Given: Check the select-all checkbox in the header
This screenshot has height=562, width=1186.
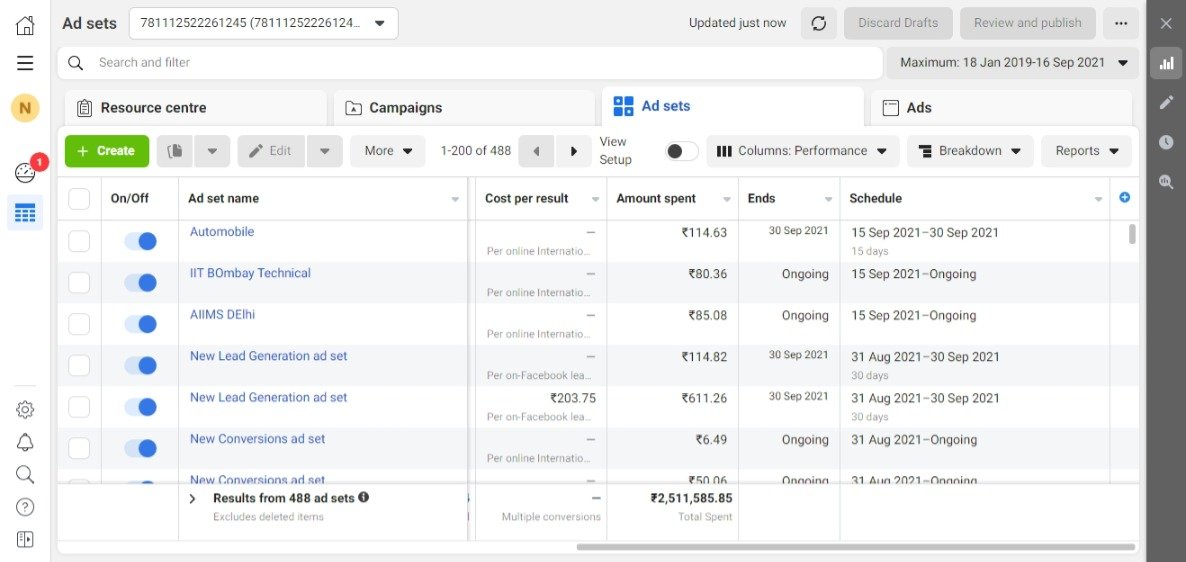Looking at the screenshot, I should (x=79, y=199).
